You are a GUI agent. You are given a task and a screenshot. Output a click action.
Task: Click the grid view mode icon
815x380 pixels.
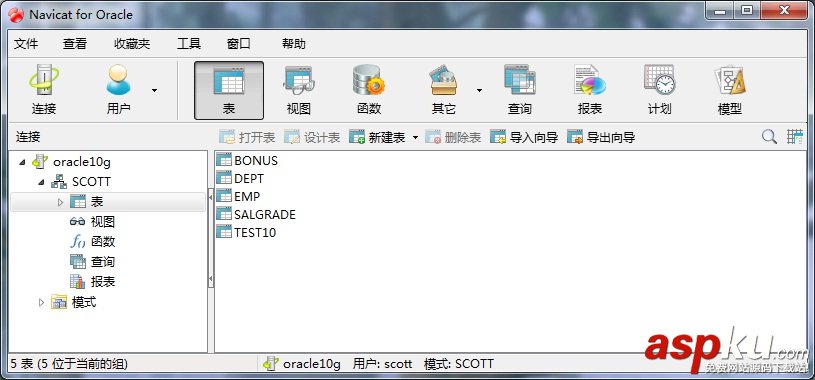795,137
